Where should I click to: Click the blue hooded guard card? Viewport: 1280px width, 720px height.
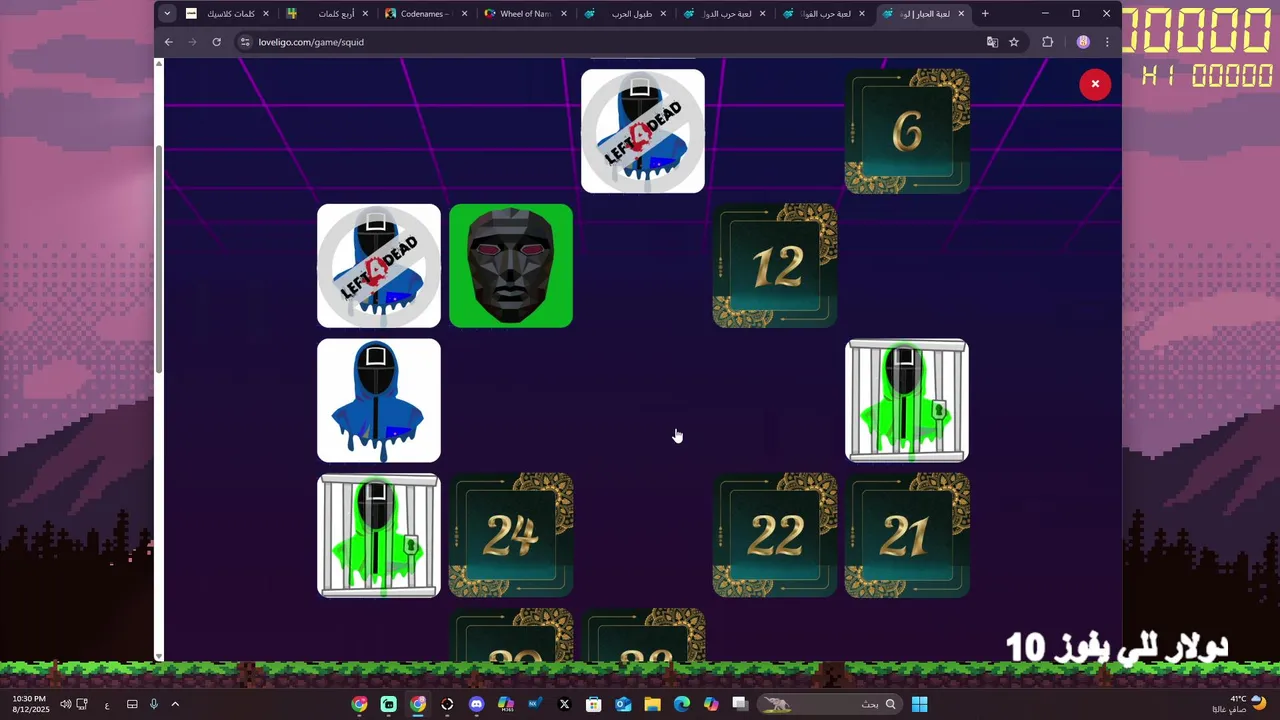pyautogui.click(x=379, y=400)
